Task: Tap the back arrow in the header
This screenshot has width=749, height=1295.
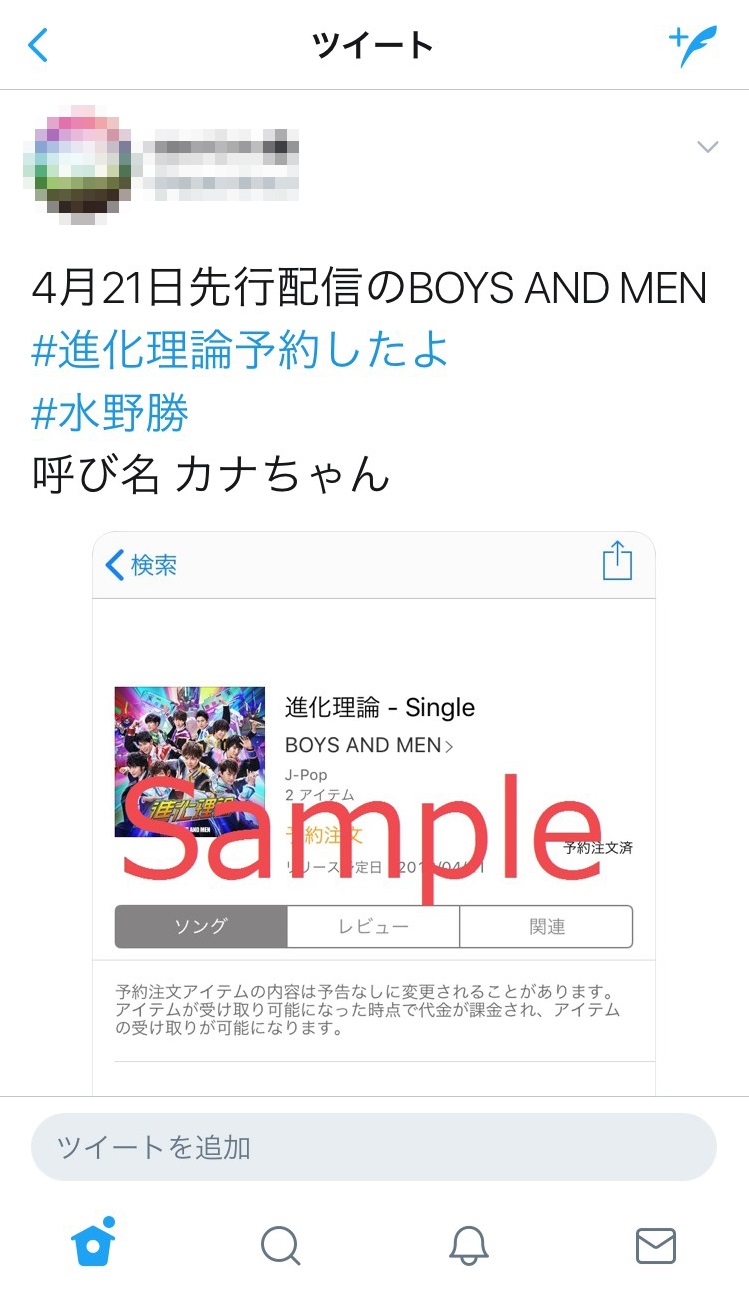Action: pyautogui.click(x=38, y=45)
